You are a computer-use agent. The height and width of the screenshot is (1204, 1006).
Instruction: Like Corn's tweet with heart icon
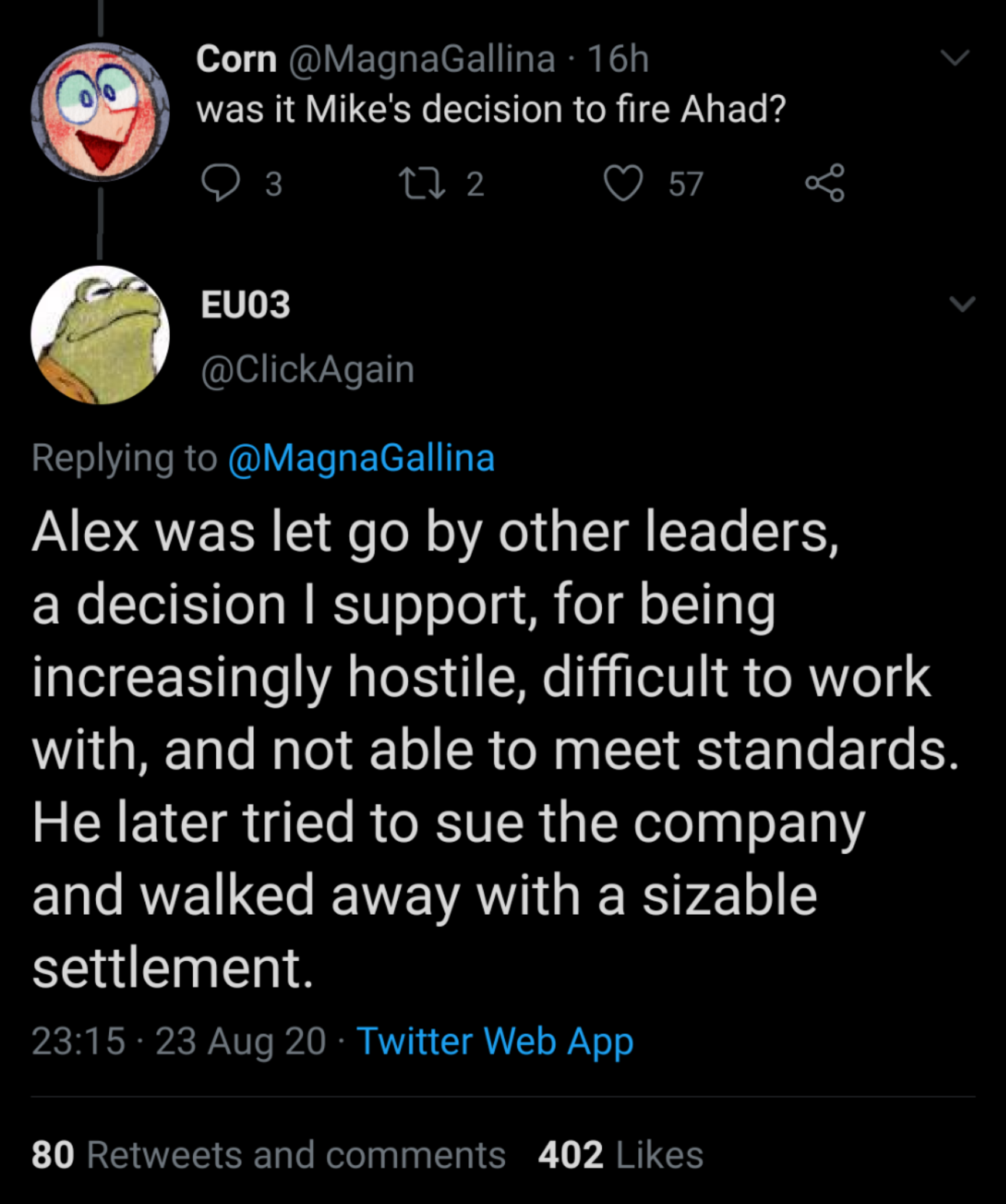pos(623,183)
